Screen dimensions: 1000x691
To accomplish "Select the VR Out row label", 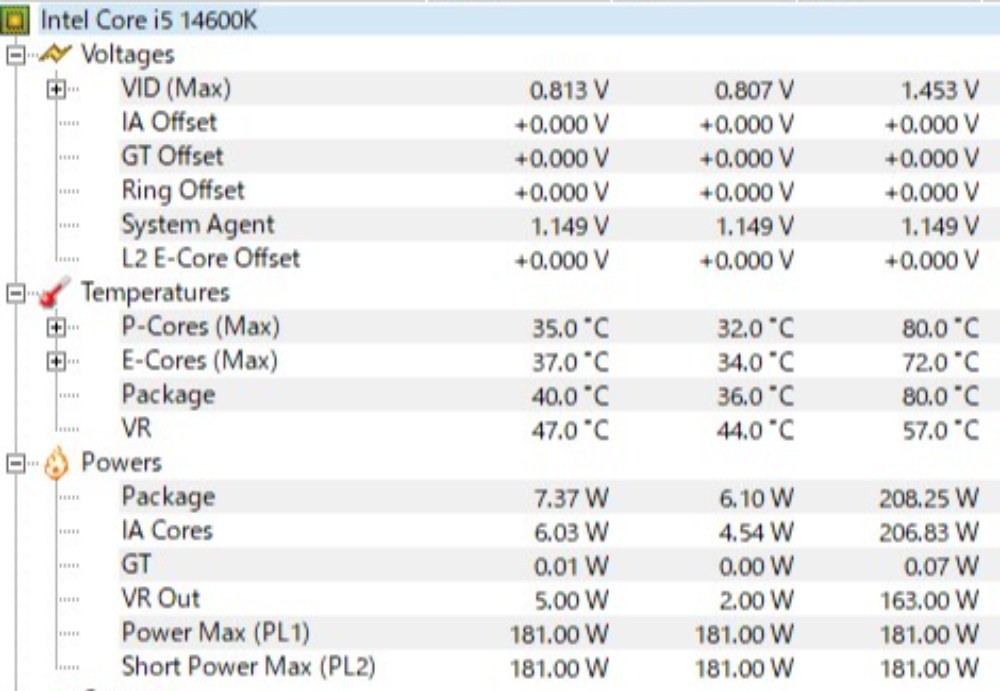I will pyautogui.click(x=161, y=598).
